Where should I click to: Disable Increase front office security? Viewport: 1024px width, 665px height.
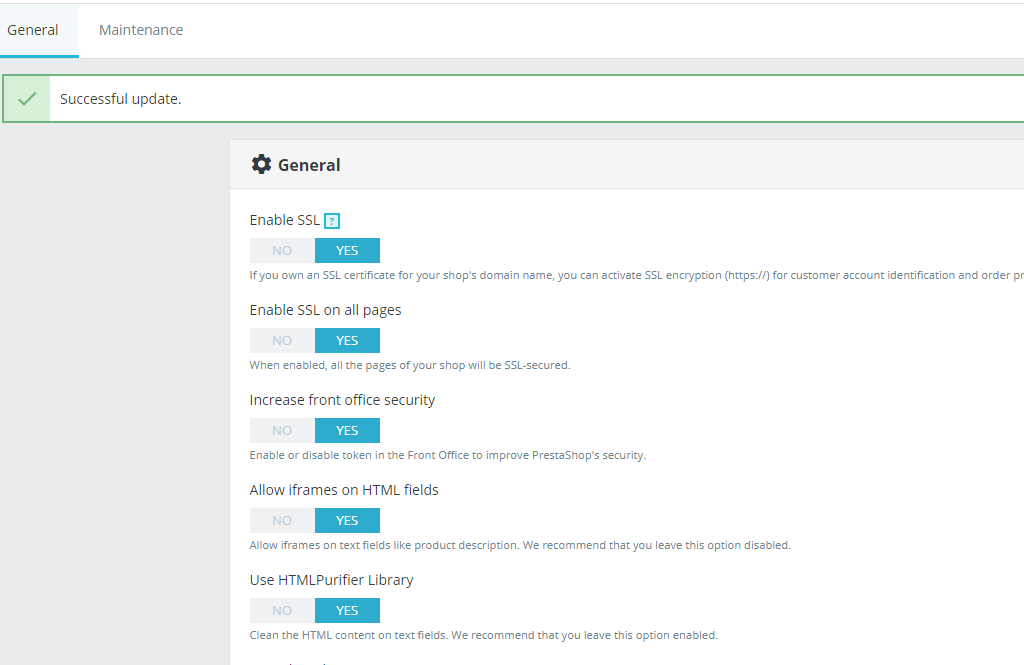(x=282, y=430)
